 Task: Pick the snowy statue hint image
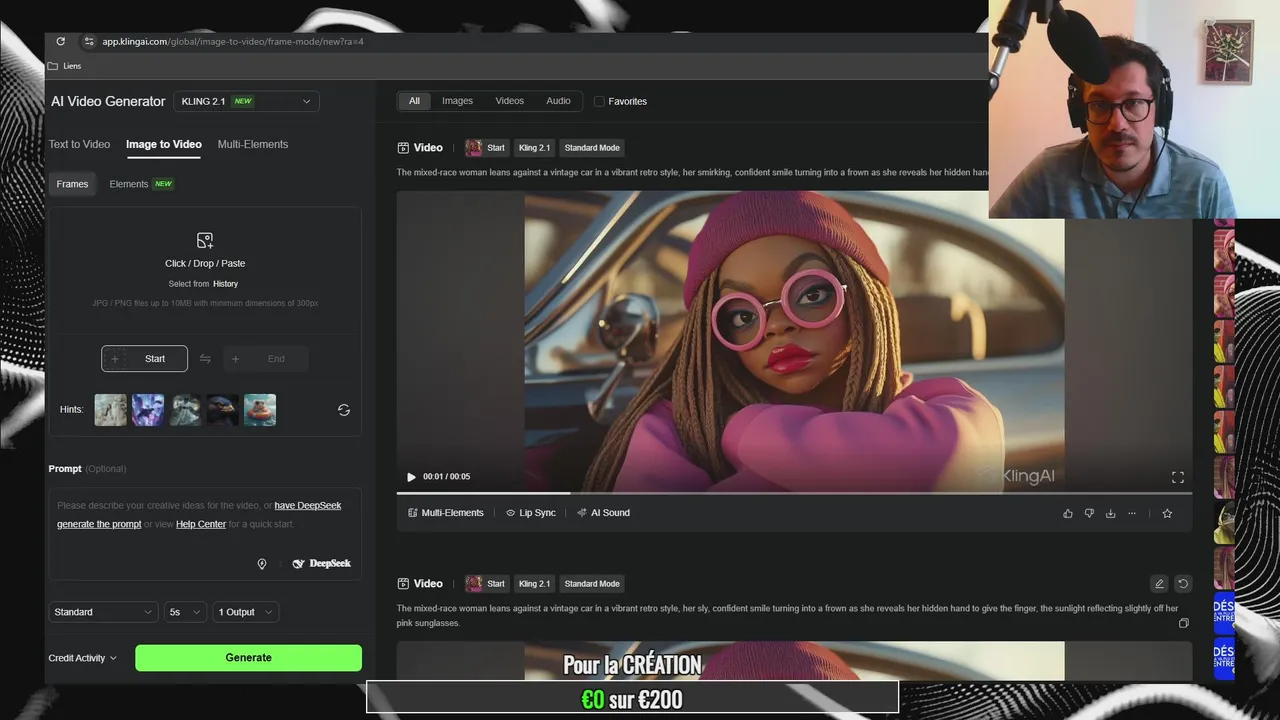pyautogui.click(x=111, y=410)
